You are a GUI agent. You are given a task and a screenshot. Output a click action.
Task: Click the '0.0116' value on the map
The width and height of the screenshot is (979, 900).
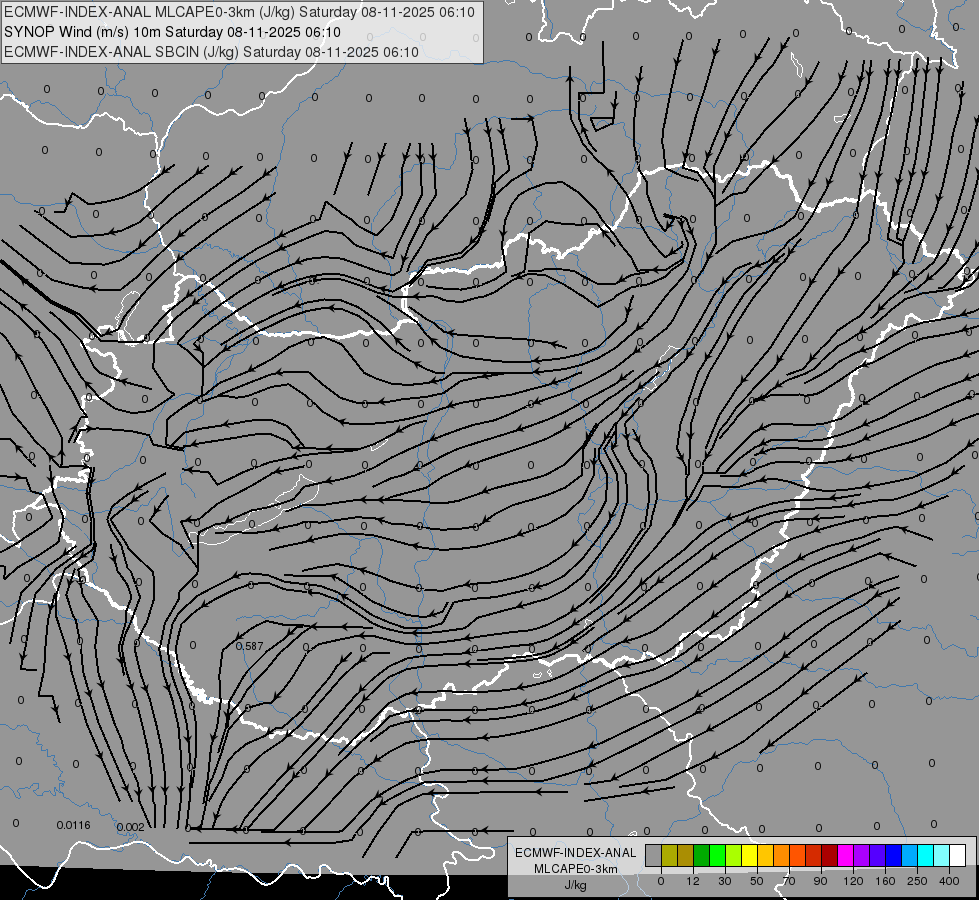pos(74,825)
